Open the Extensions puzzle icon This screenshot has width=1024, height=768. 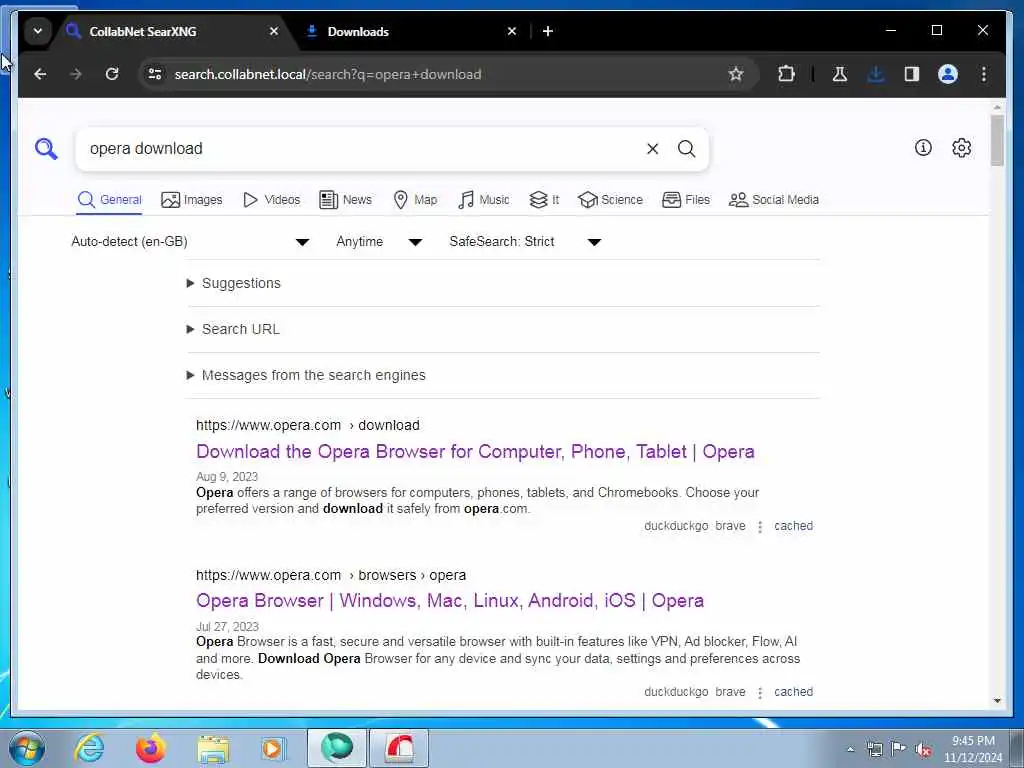click(x=786, y=74)
